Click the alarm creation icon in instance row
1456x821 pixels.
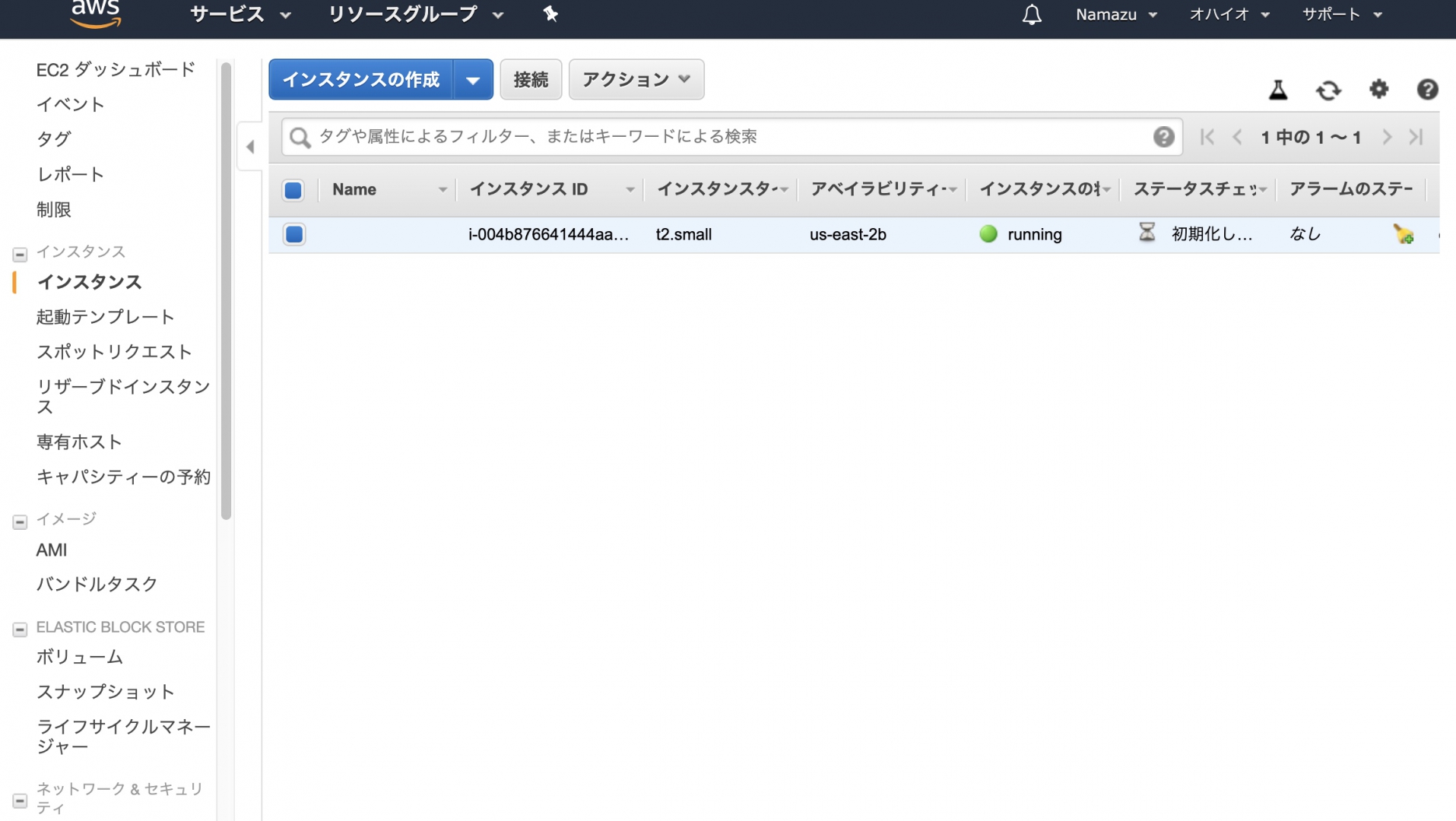pyautogui.click(x=1403, y=234)
